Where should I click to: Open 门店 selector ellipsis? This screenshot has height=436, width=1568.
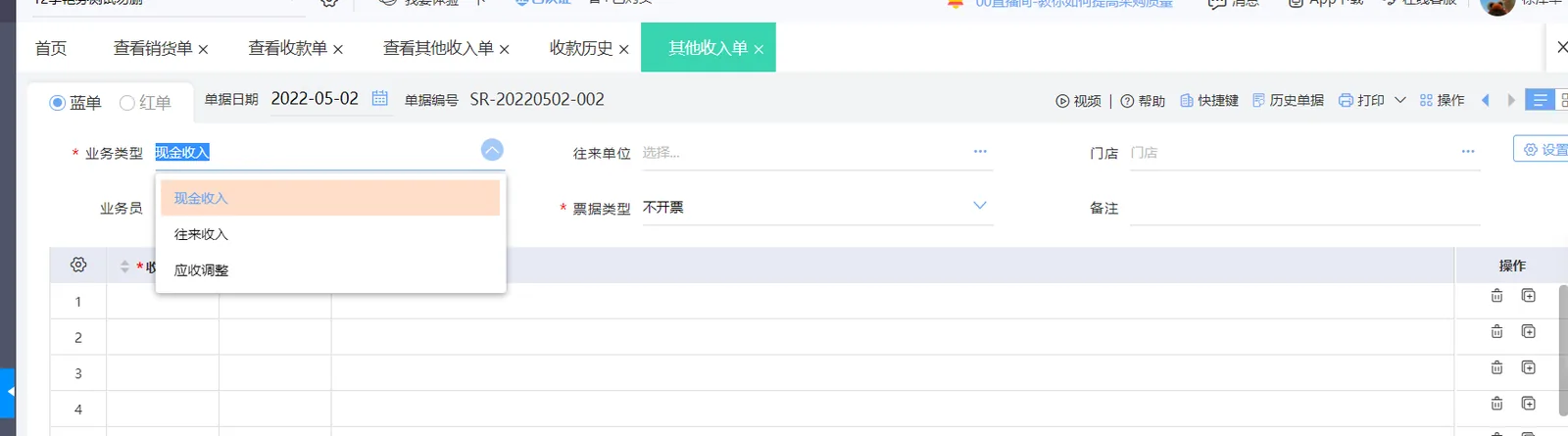1468,152
